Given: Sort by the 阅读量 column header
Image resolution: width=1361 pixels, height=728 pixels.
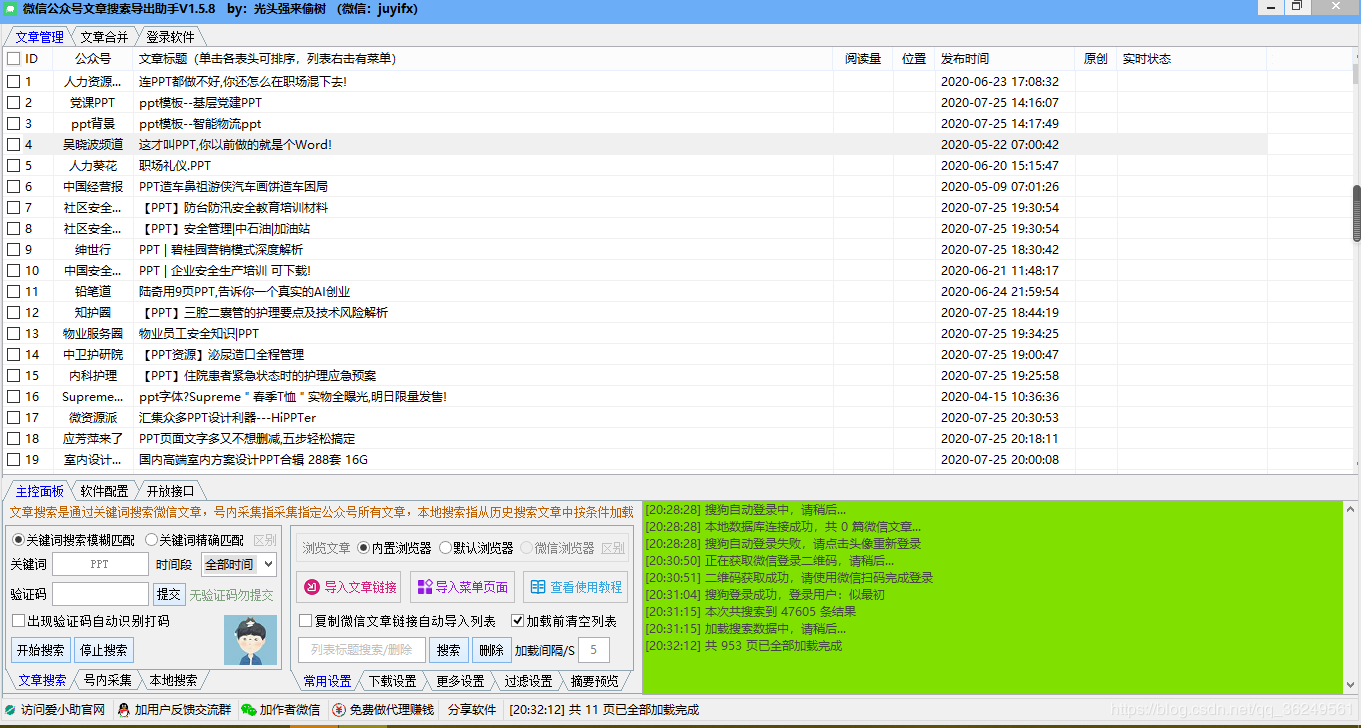Looking at the screenshot, I should point(863,59).
